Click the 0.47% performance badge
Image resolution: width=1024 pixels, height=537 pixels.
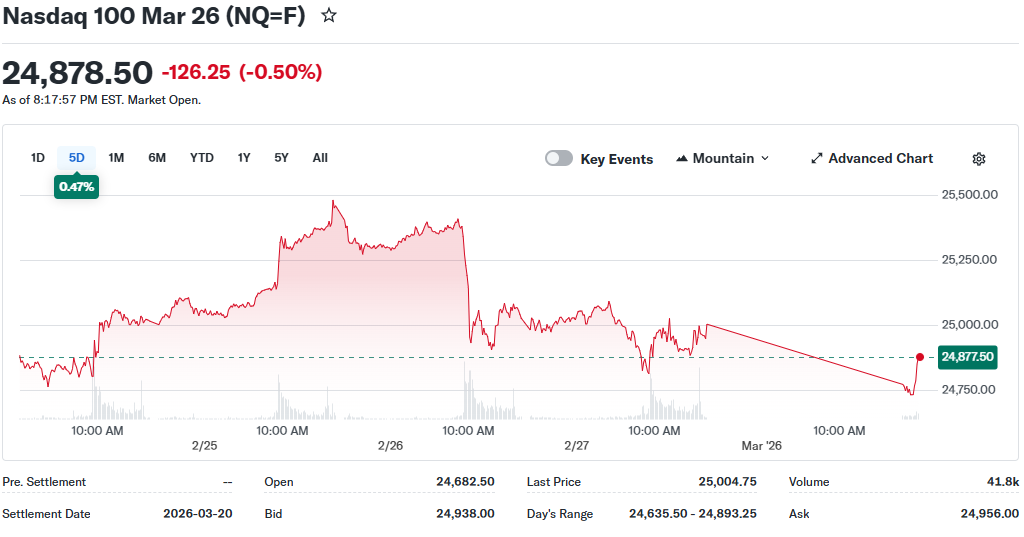76,187
